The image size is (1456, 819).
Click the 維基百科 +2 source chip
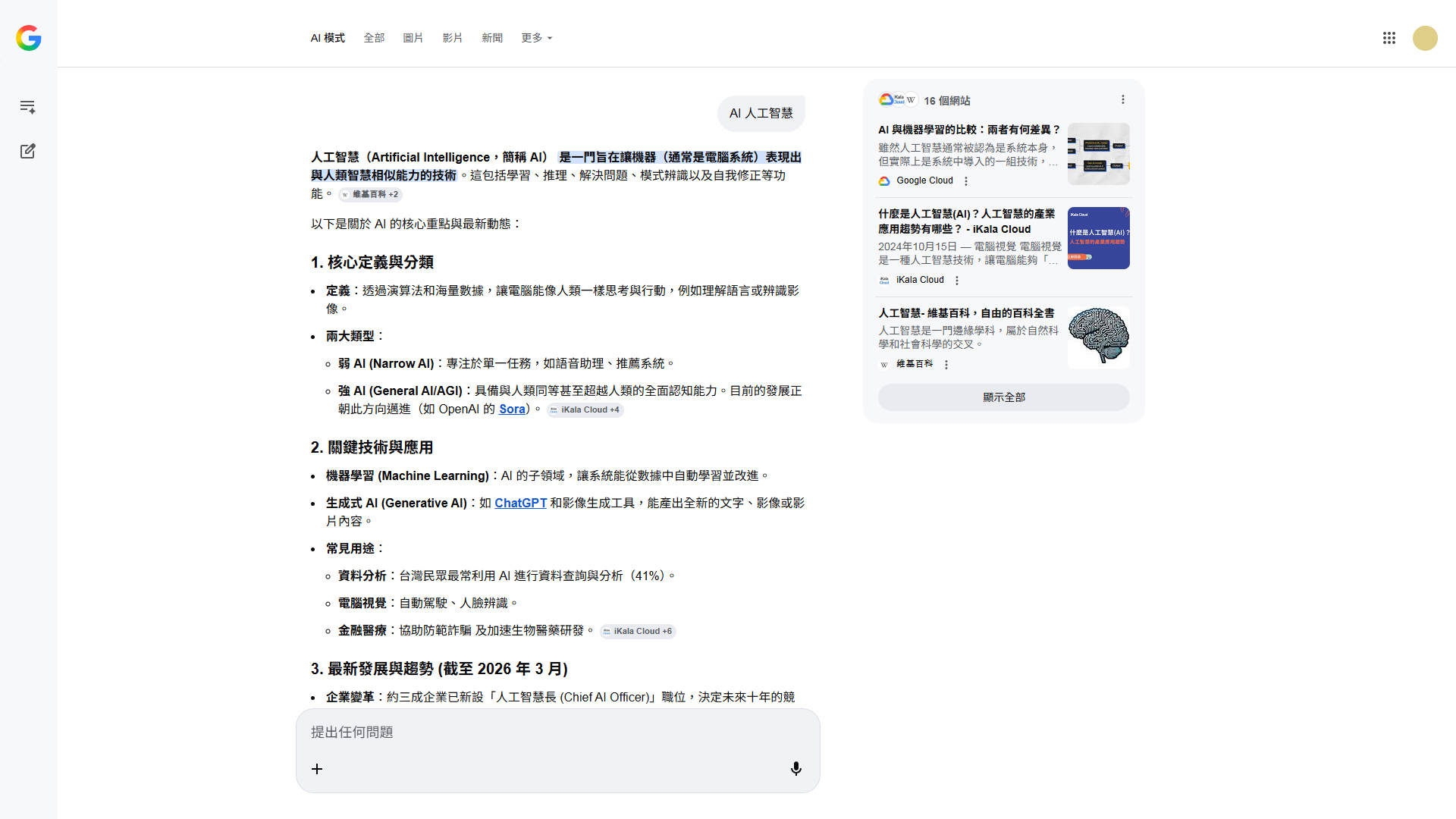click(x=370, y=194)
